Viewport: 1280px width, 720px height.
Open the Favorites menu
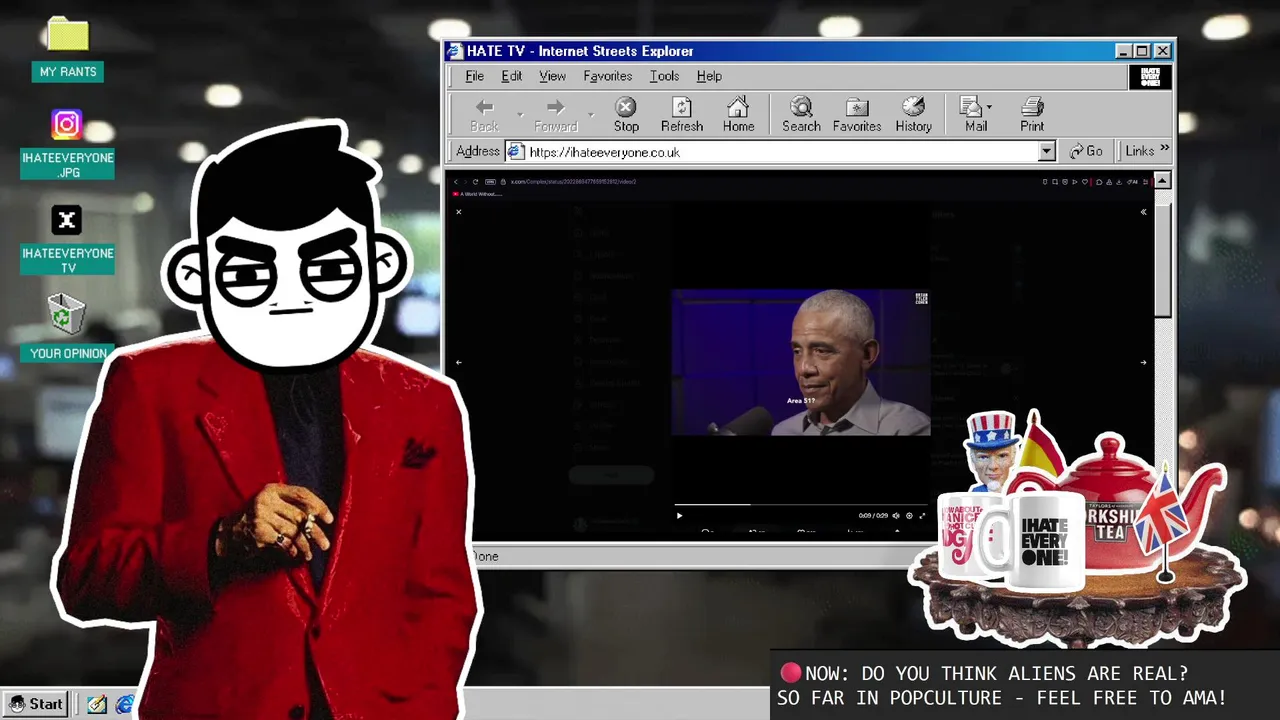click(x=607, y=76)
